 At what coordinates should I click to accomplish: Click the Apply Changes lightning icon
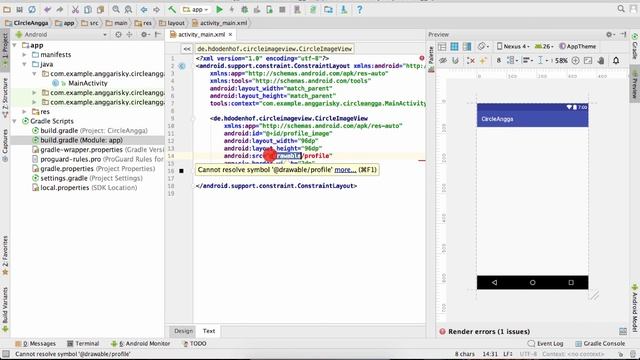point(232,9)
